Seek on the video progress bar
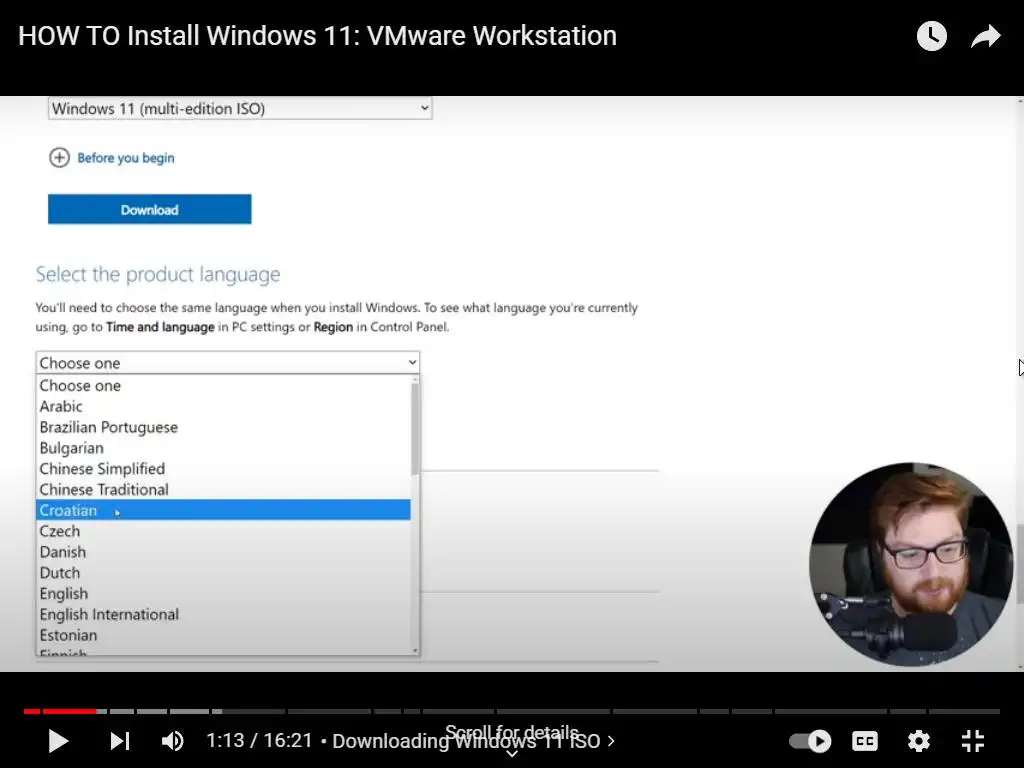Screen dimensions: 1024x768 511,711
